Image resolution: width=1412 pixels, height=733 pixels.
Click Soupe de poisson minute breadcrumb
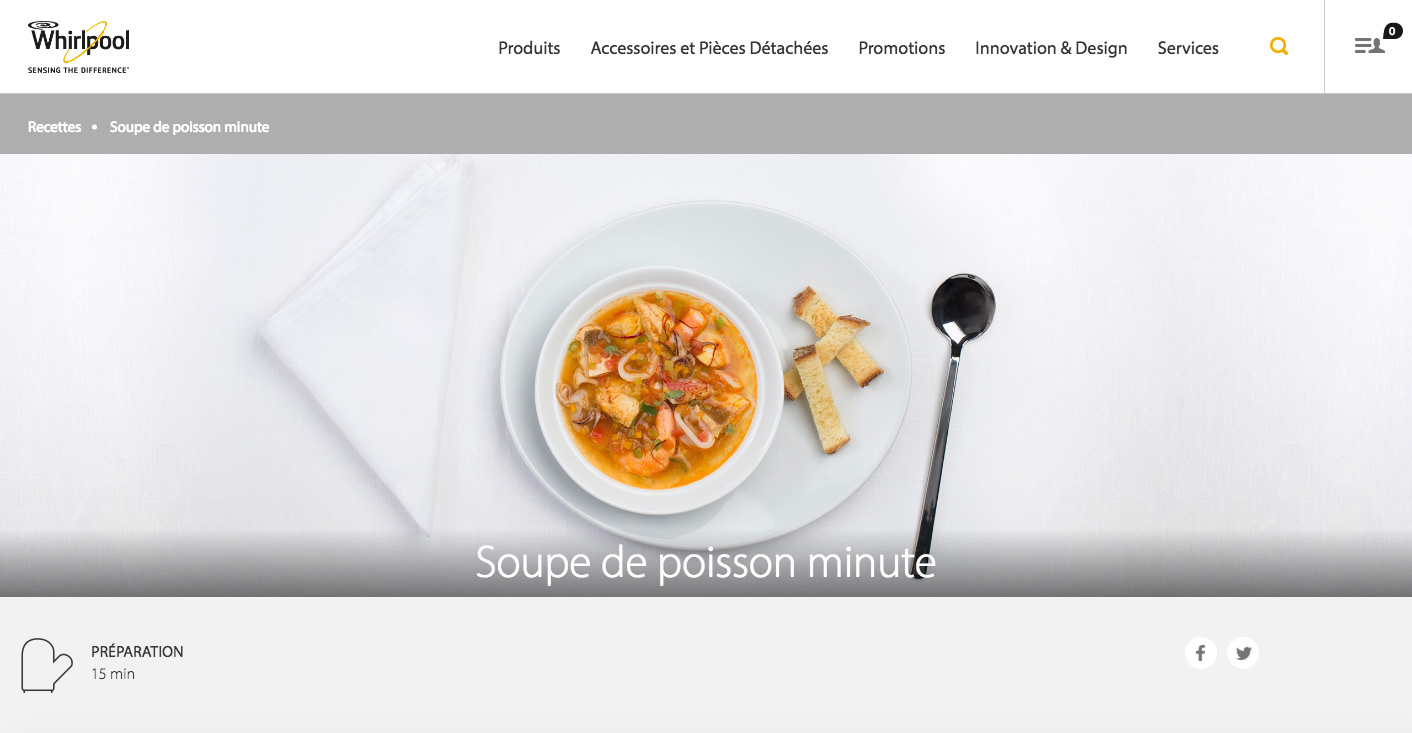[x=189, y=127]
